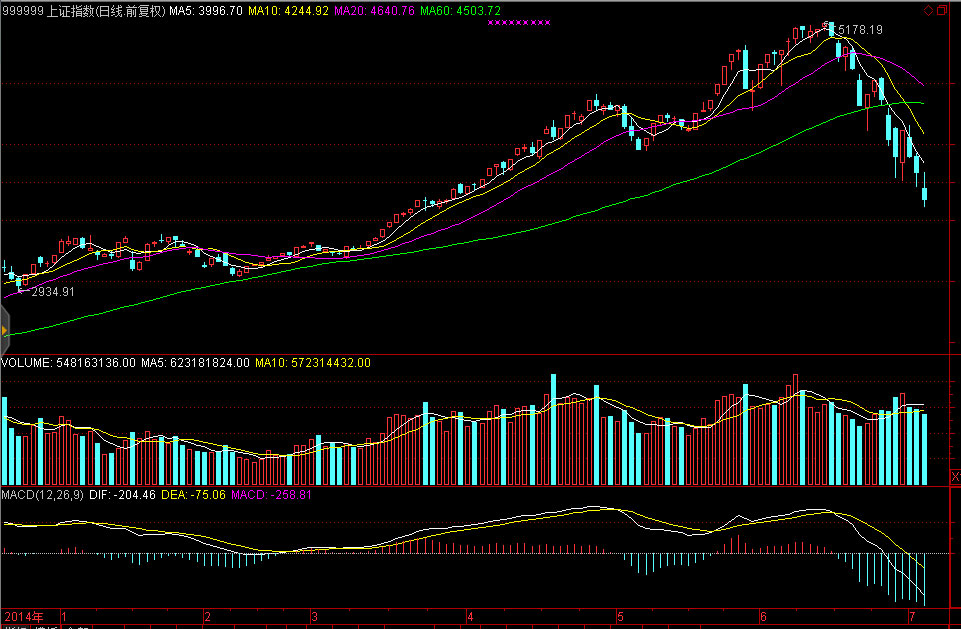Click the 2014年 year label on timeline
961x629 pixels.
tap(22, 617)
